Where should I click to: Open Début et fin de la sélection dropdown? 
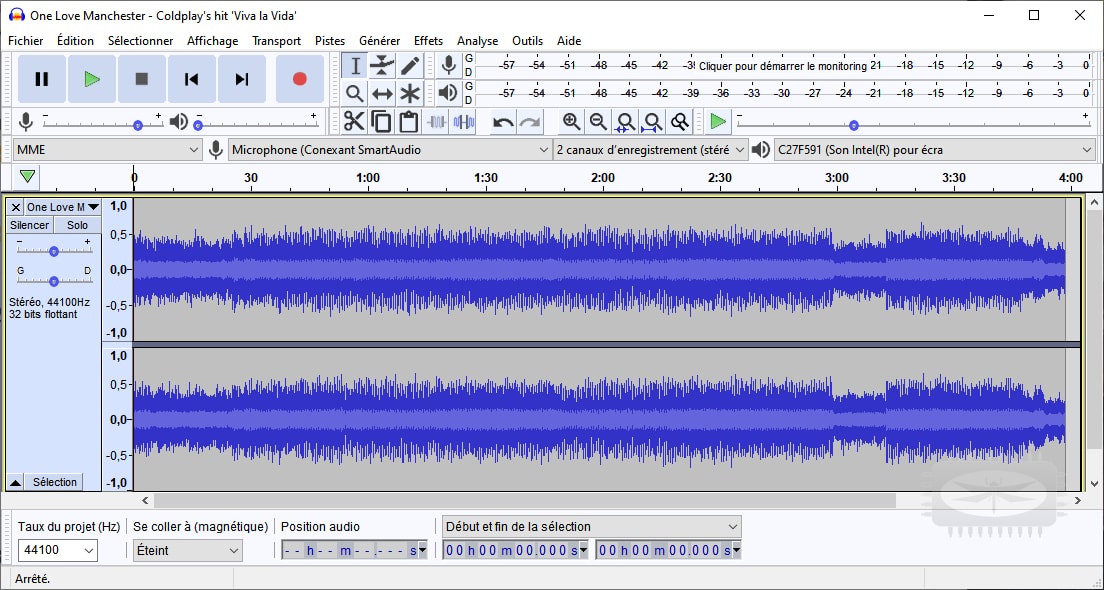(591, 527)
